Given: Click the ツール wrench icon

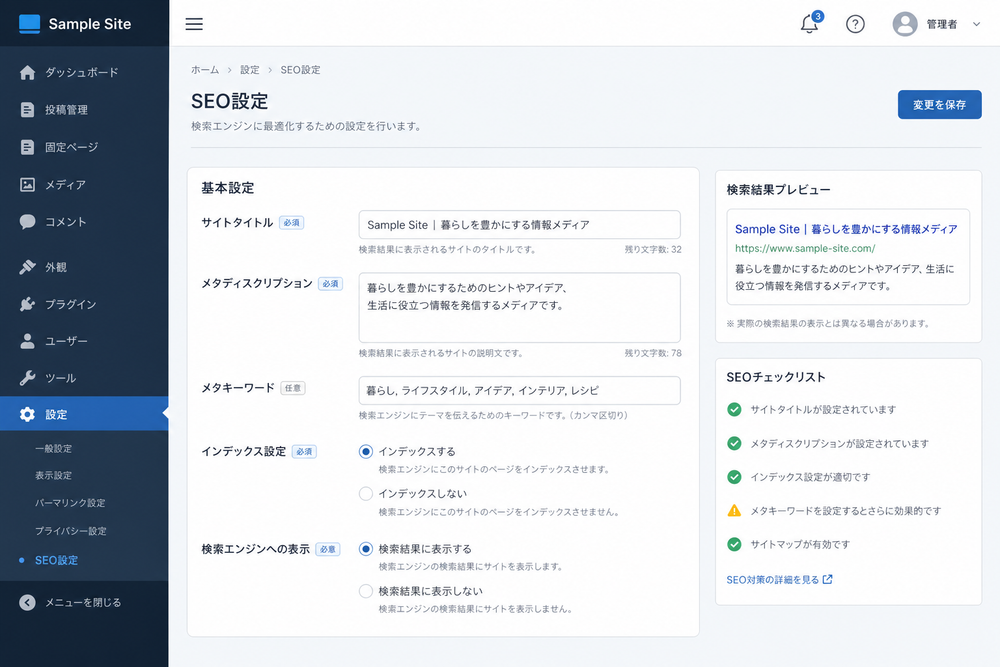Looking at the screenshot, I should [27, 378].
